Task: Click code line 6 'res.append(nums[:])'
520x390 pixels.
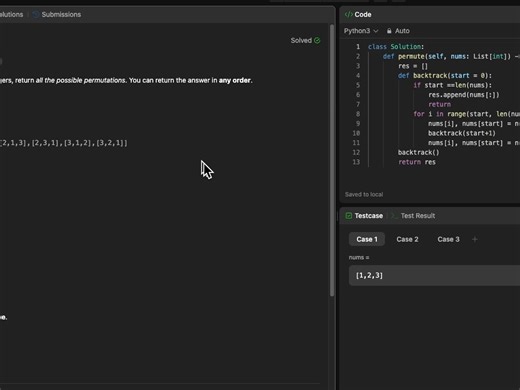Action: tap(464, 95)
